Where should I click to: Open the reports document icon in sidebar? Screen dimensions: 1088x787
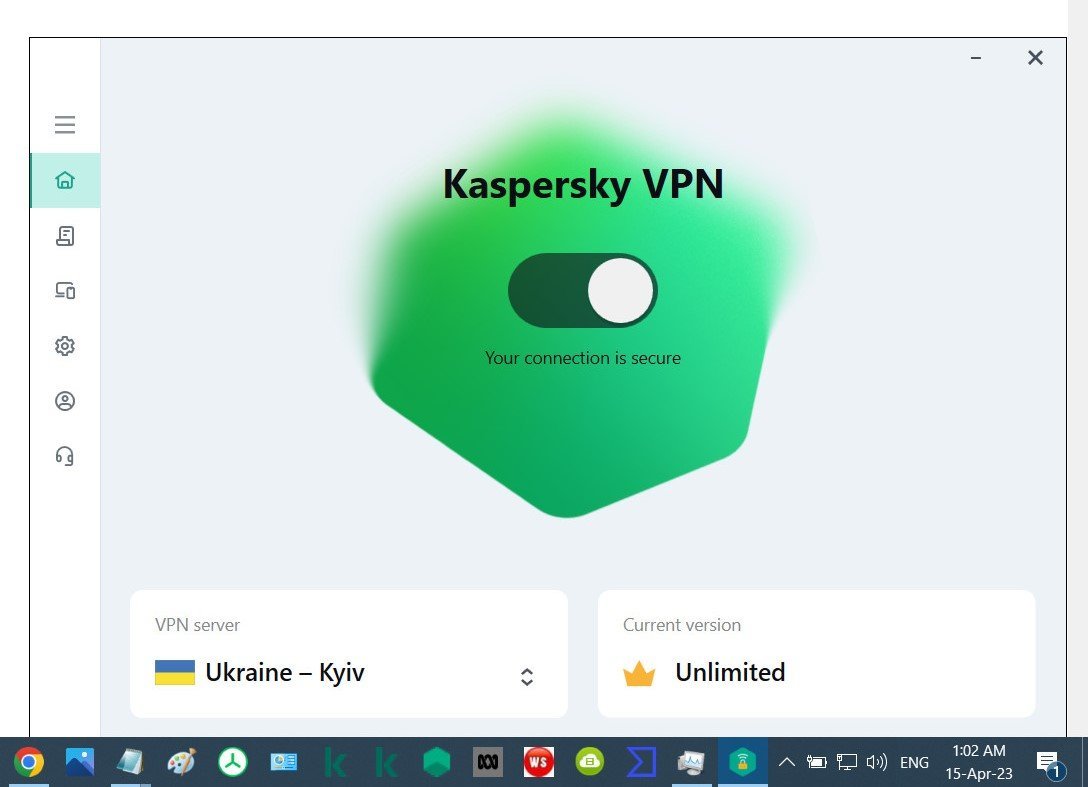pos(65,236)
